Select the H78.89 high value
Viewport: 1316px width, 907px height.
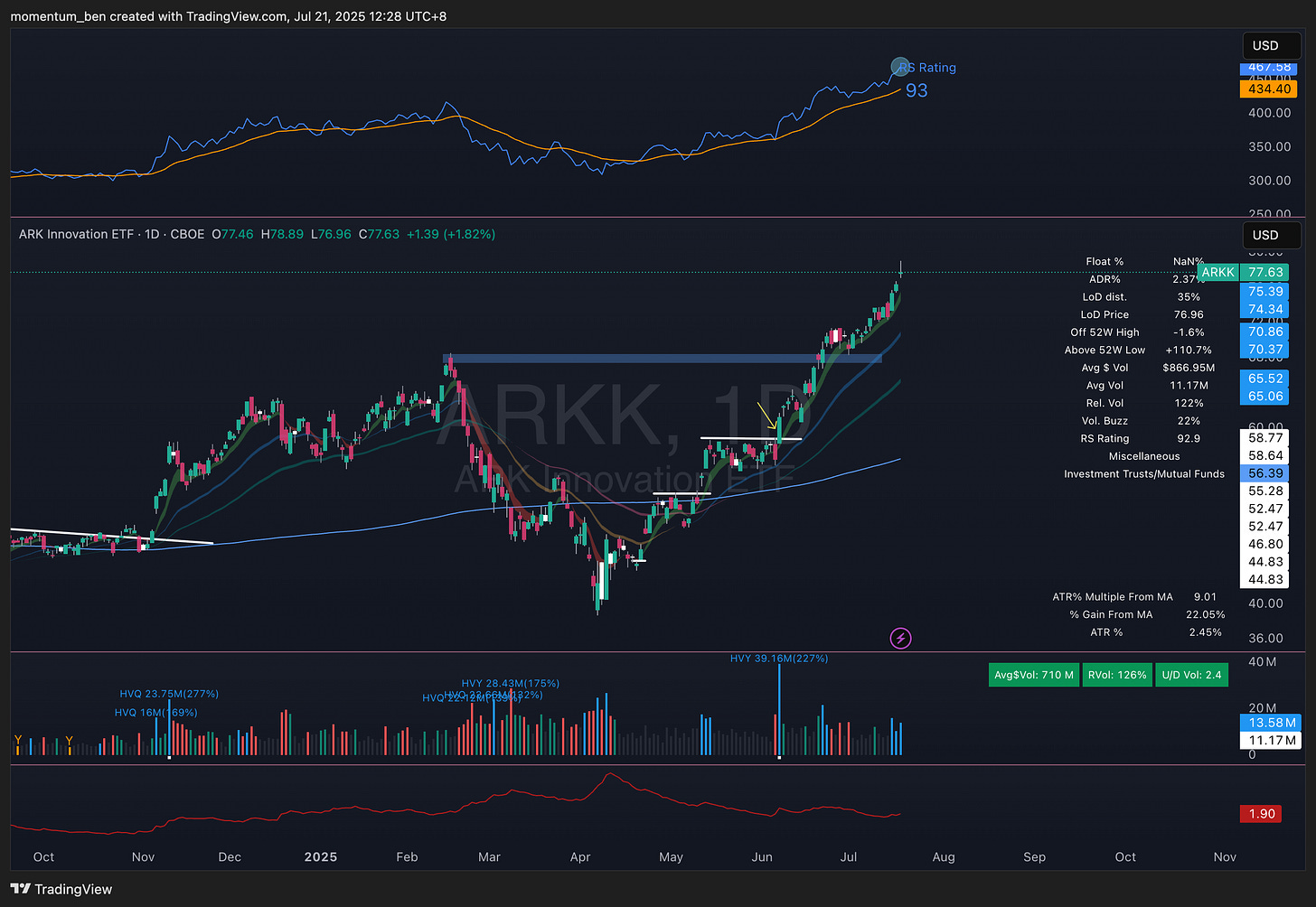[x=282, y=234]
